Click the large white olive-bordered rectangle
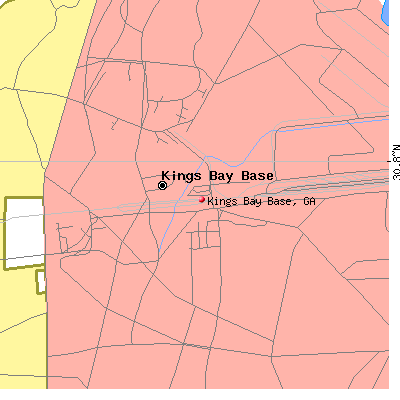This screenshot has height=400, width=400. click(x=24, y=233)
